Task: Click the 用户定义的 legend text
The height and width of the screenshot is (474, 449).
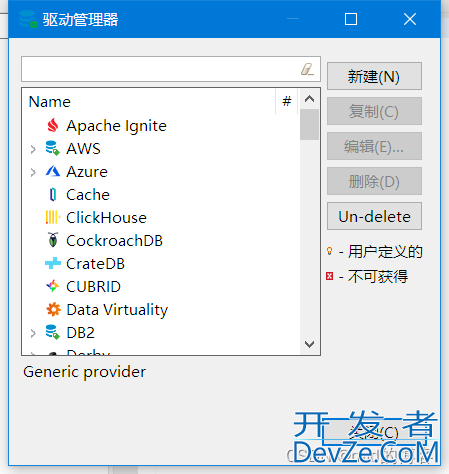Action: (385, 251)
